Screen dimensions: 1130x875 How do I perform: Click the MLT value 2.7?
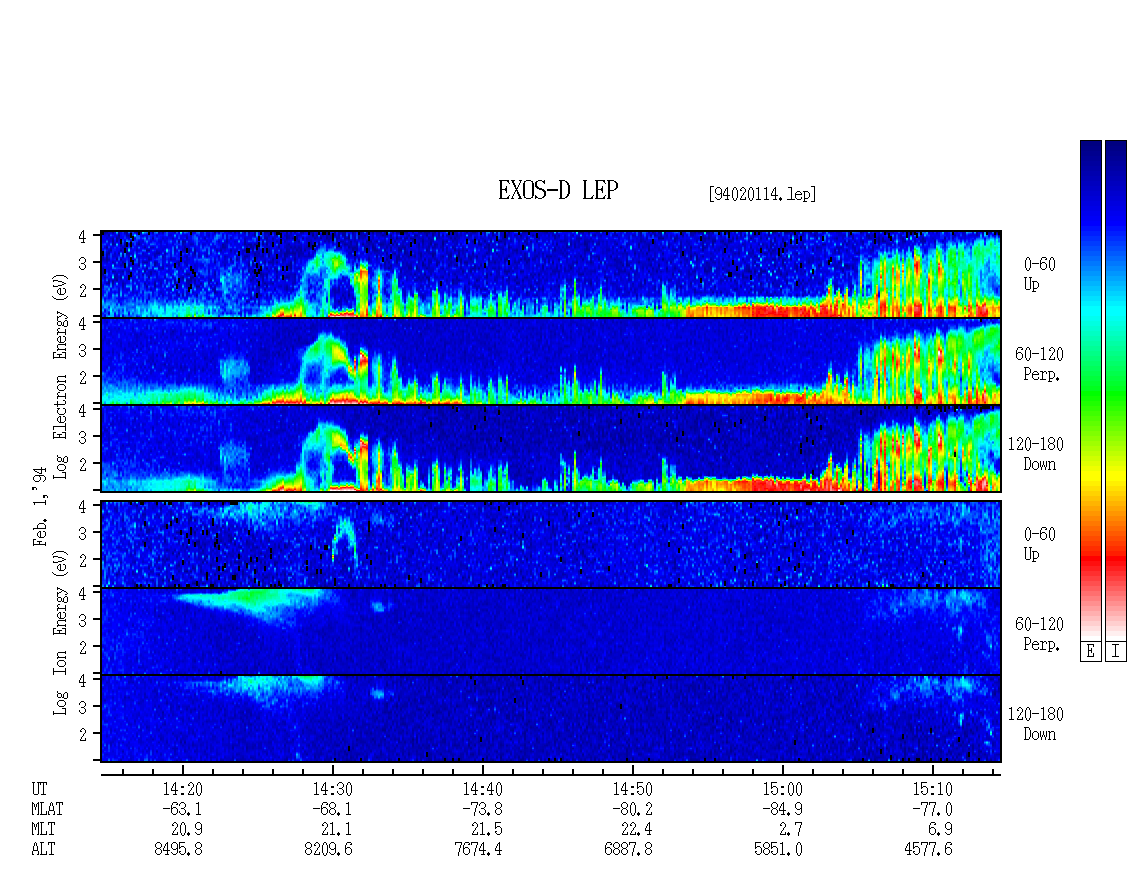791,829
